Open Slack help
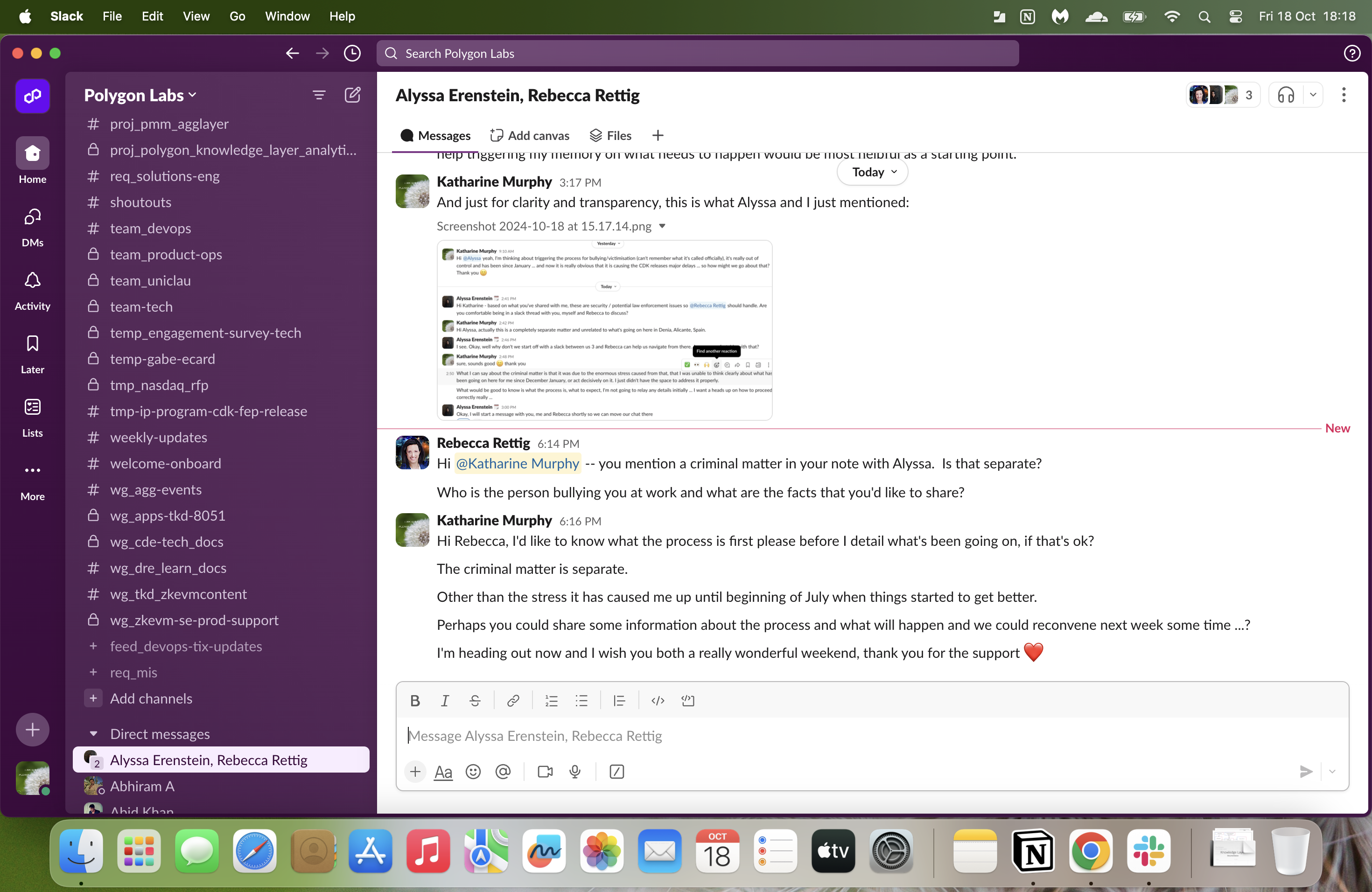 coord(1352,54)
